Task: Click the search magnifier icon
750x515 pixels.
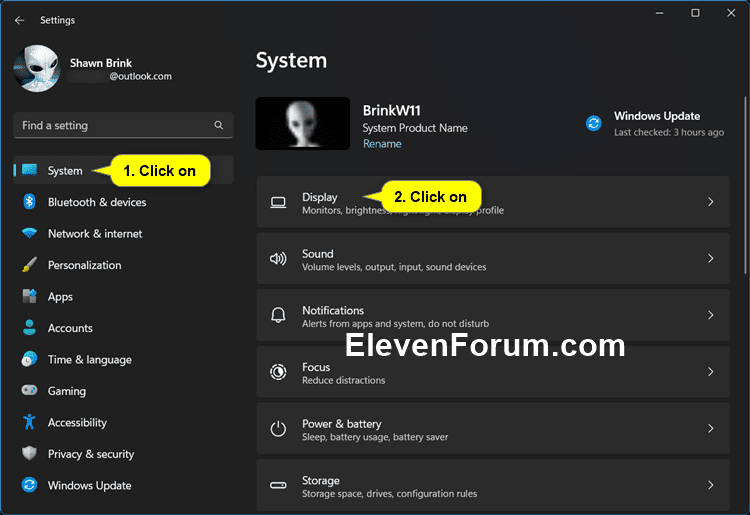Action: (x=219, y=125)
